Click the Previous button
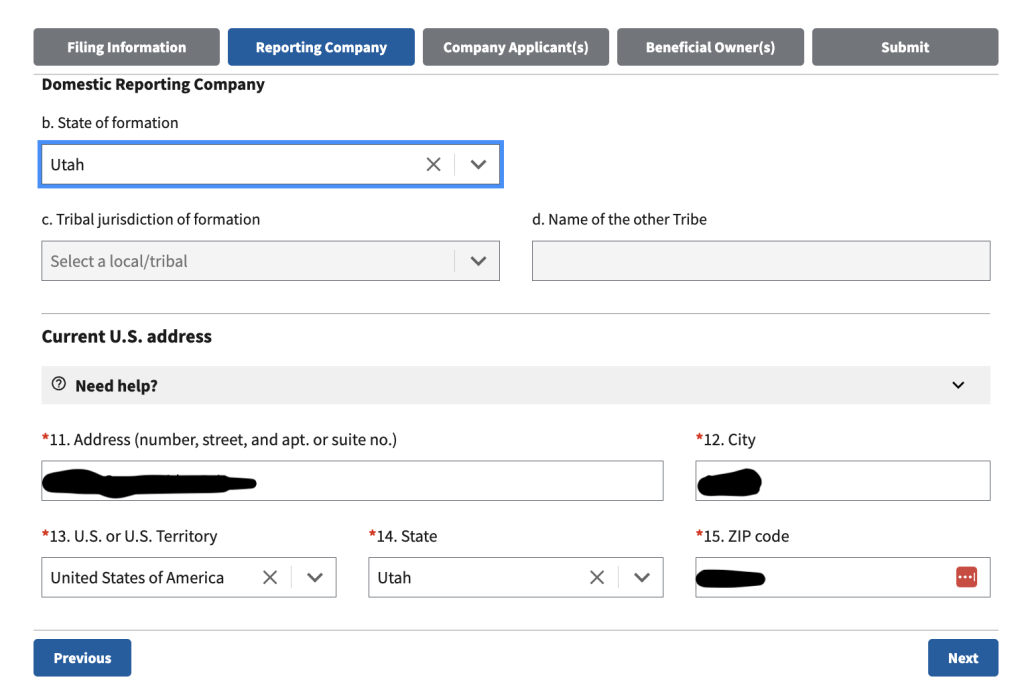This screenshot has width=1024, height=700. [x=82, y=658]
